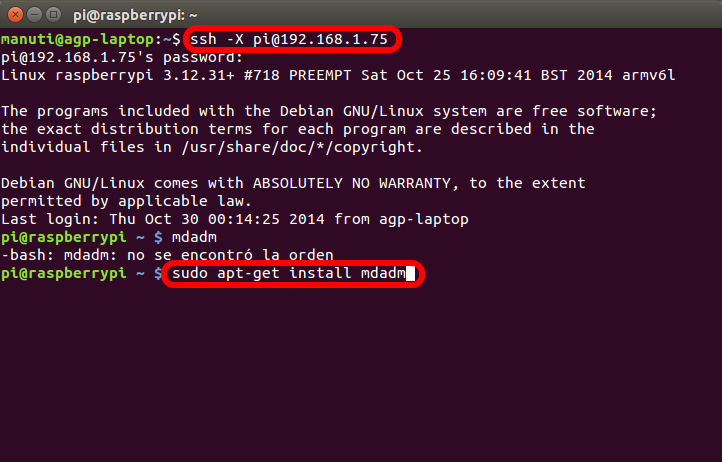Click the manuti@agp-laptop prompt text

click(80, 40)
